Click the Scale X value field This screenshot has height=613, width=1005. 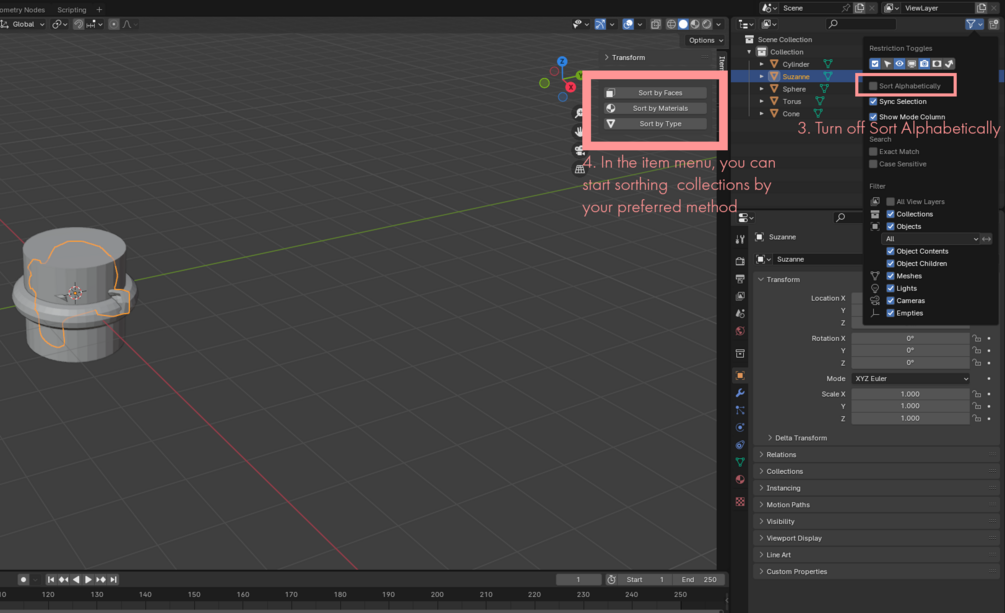pos(910,394)
